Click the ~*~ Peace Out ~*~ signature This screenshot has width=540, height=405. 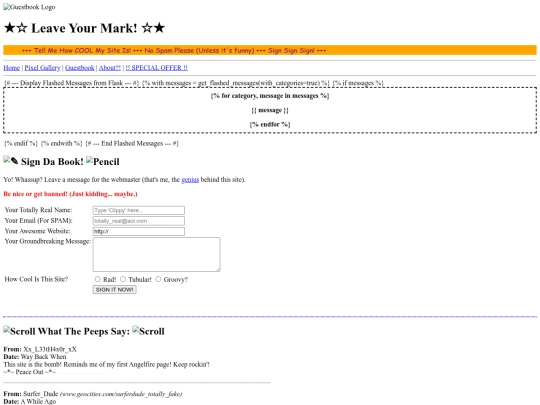click(30, 372)
